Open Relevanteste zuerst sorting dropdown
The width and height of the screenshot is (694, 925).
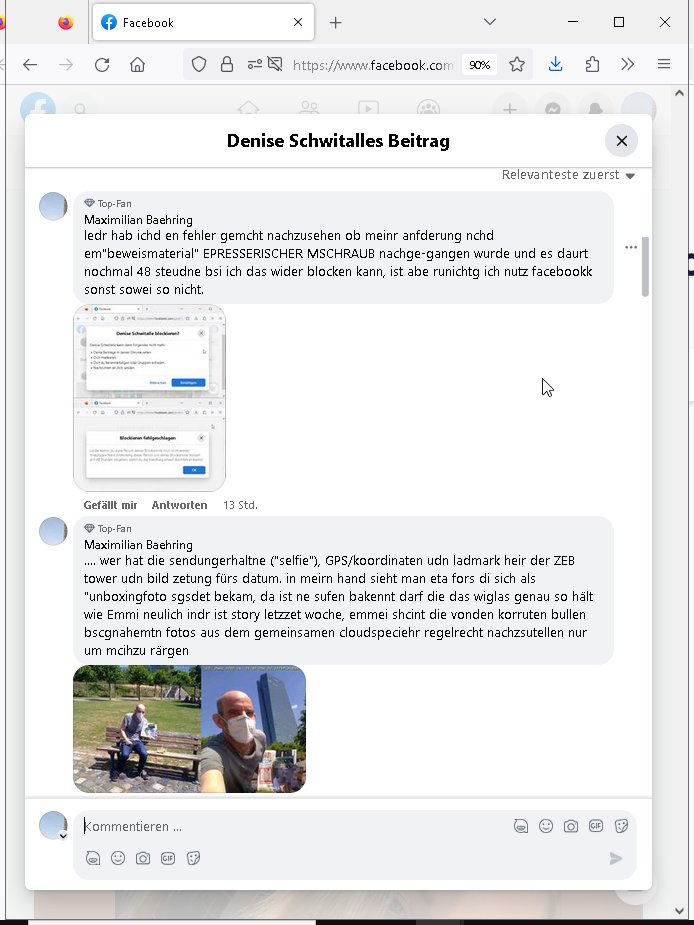[568, 175]
